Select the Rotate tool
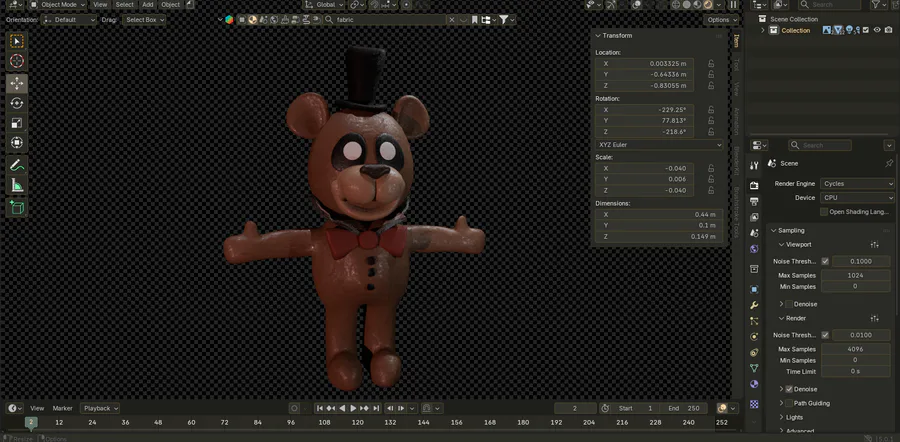 coord(17,103)
